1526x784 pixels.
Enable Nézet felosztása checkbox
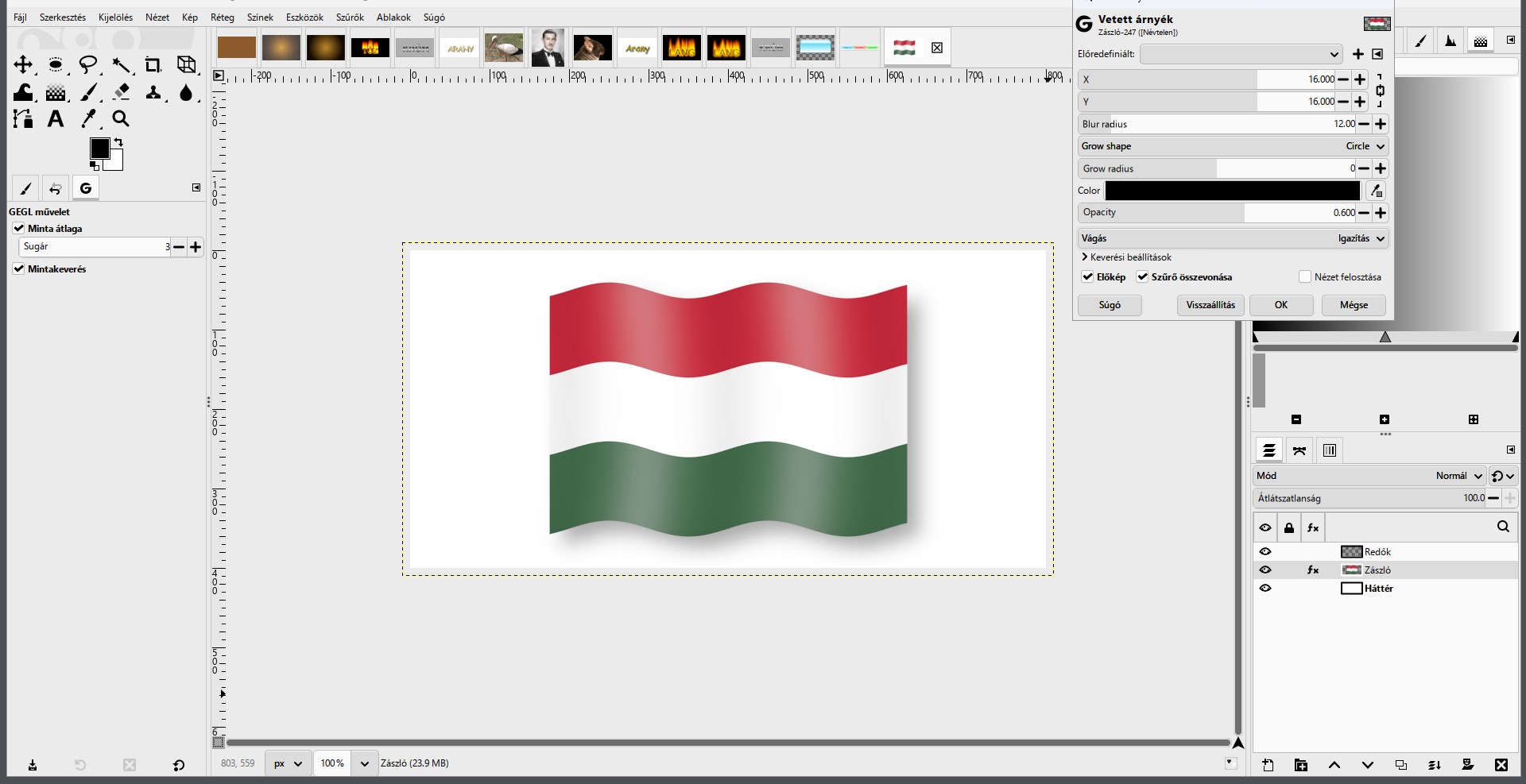click(x=1304, y=276)
